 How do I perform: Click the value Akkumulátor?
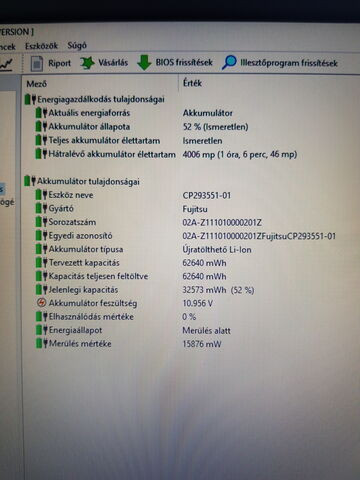[207, 113]
